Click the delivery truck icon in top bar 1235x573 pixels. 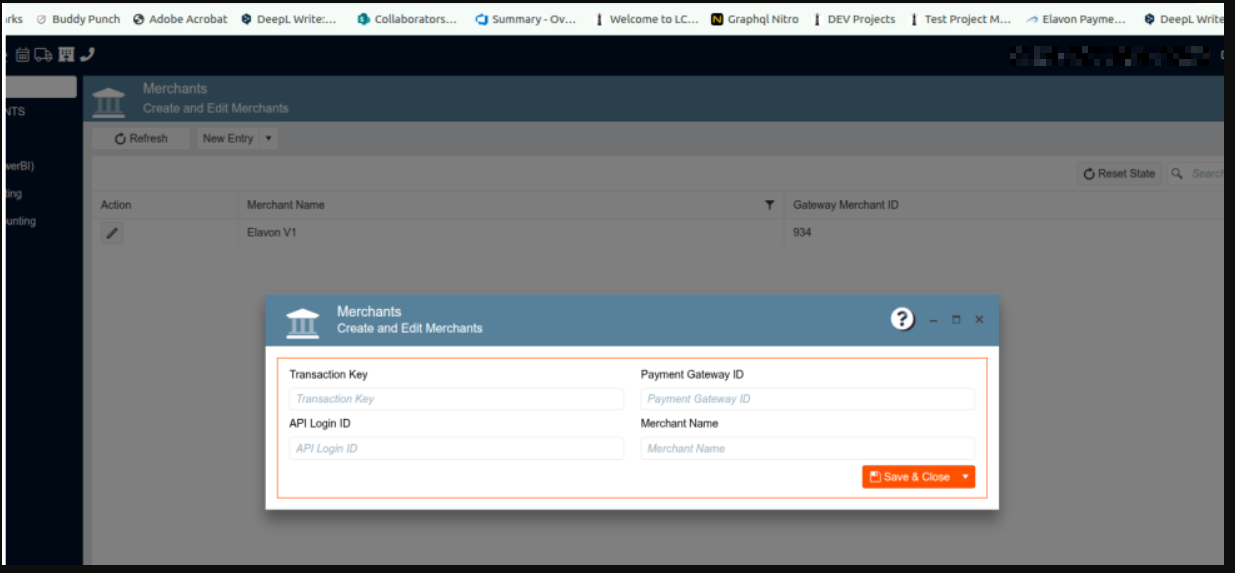tap(44, 55)
